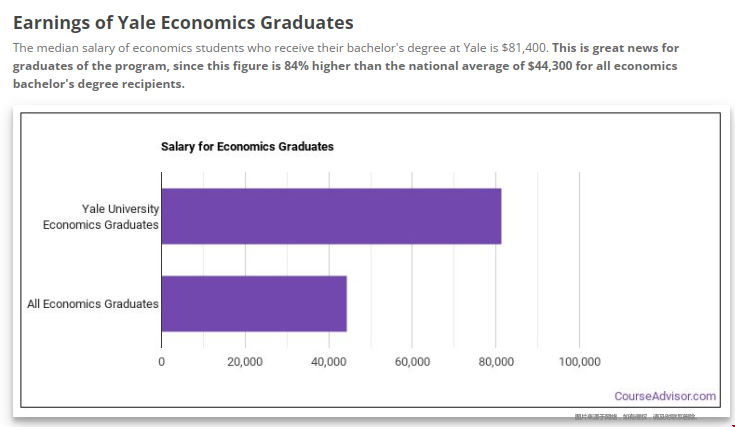Click the $81,400 median salary figure
Screen dimensions: 735x427
520,48
